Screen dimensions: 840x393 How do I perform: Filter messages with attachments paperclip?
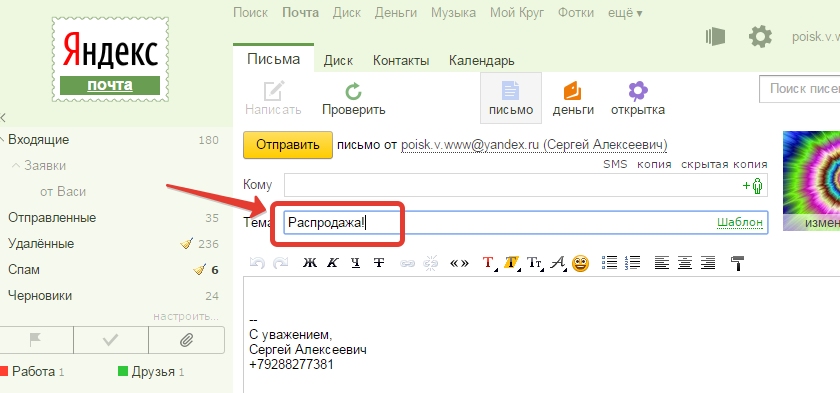(x=186, y=340)
